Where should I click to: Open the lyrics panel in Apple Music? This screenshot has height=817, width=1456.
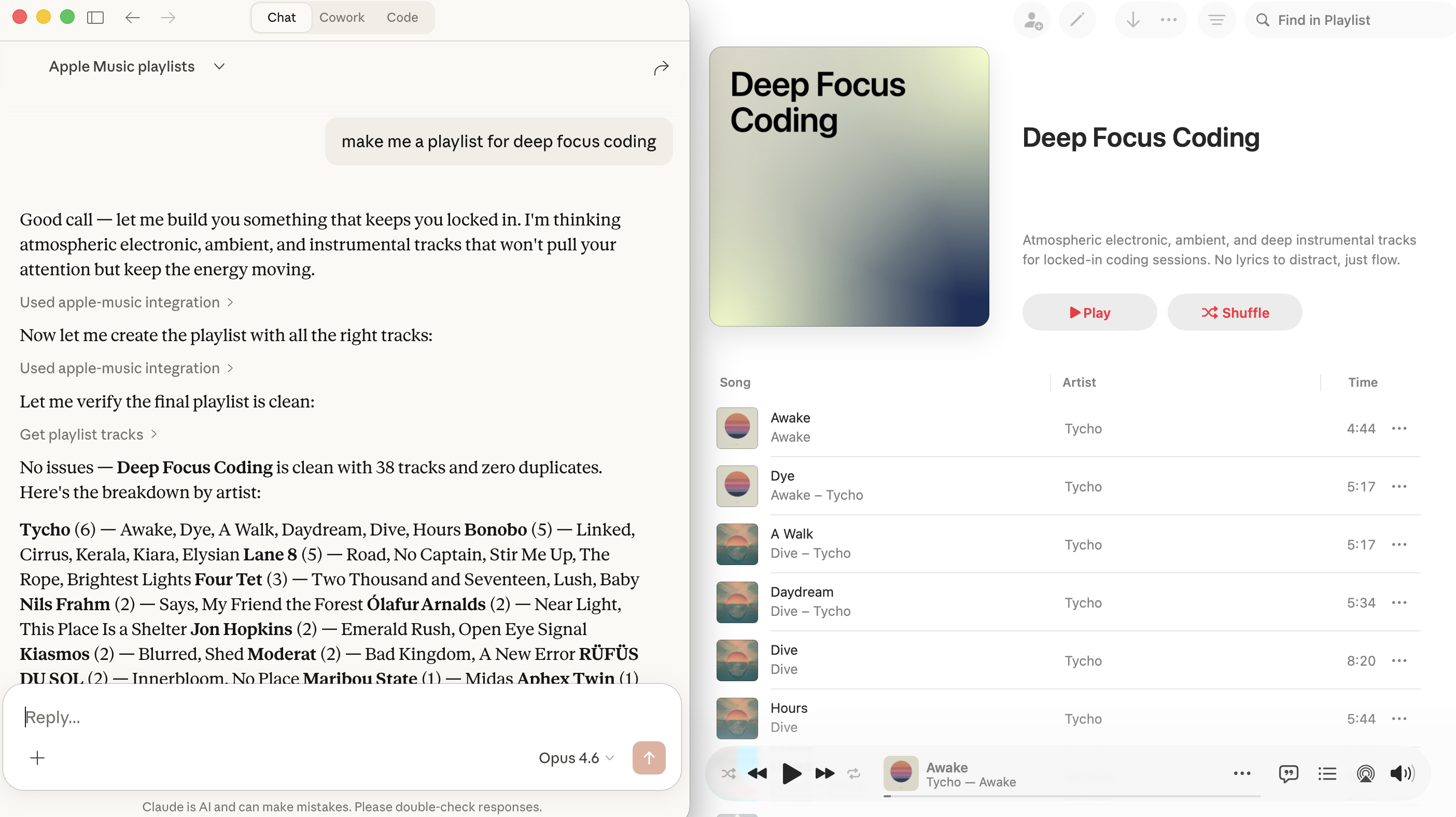point(1289,773)
